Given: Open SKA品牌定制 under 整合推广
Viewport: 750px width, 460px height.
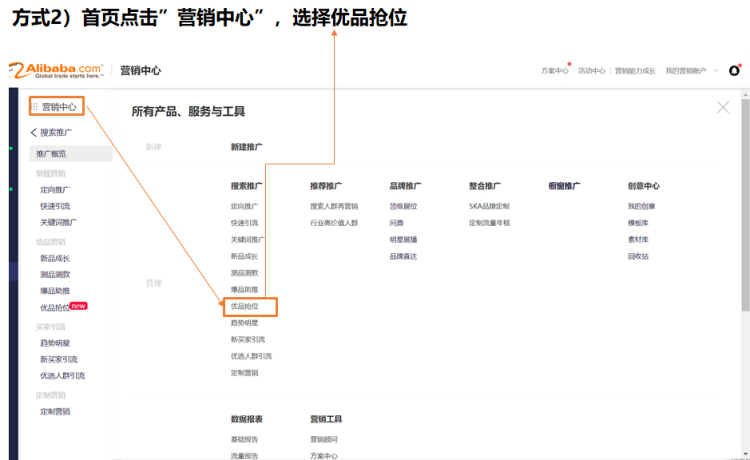Looking at the screenshot, I should [x=489, y=206].
